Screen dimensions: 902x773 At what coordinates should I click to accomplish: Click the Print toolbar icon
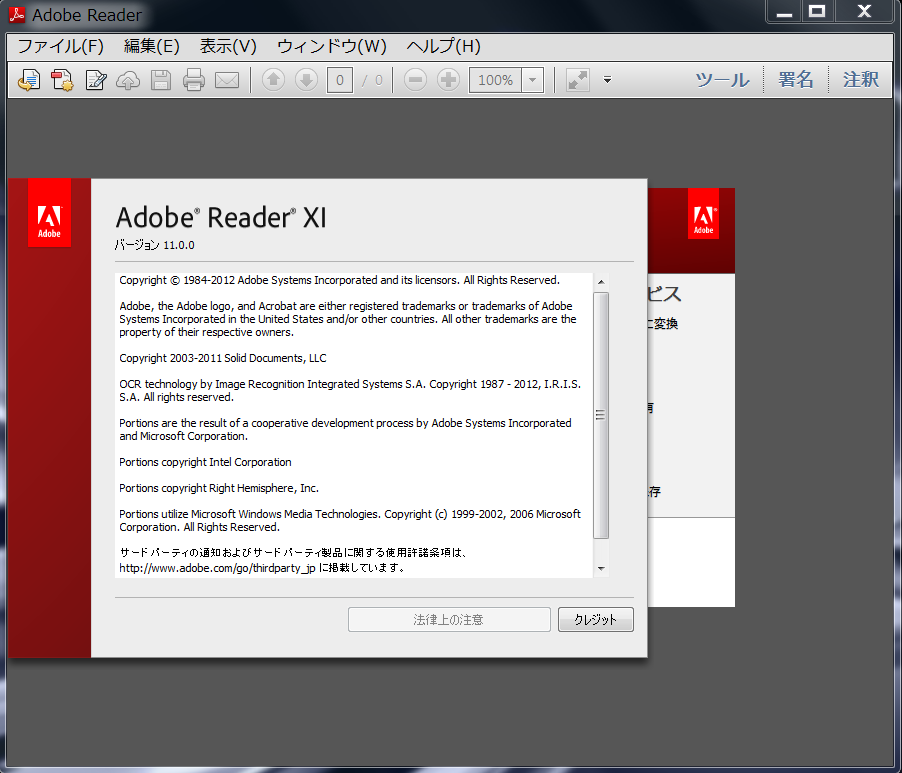194,80
